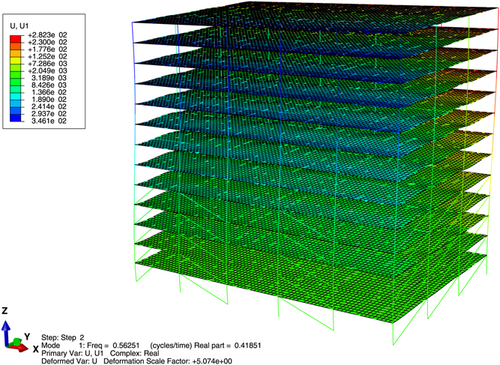Pick the red +2.823e-02 legend swatch
The height and width of the screenshot is (365, 500).
tap(15, 39)
